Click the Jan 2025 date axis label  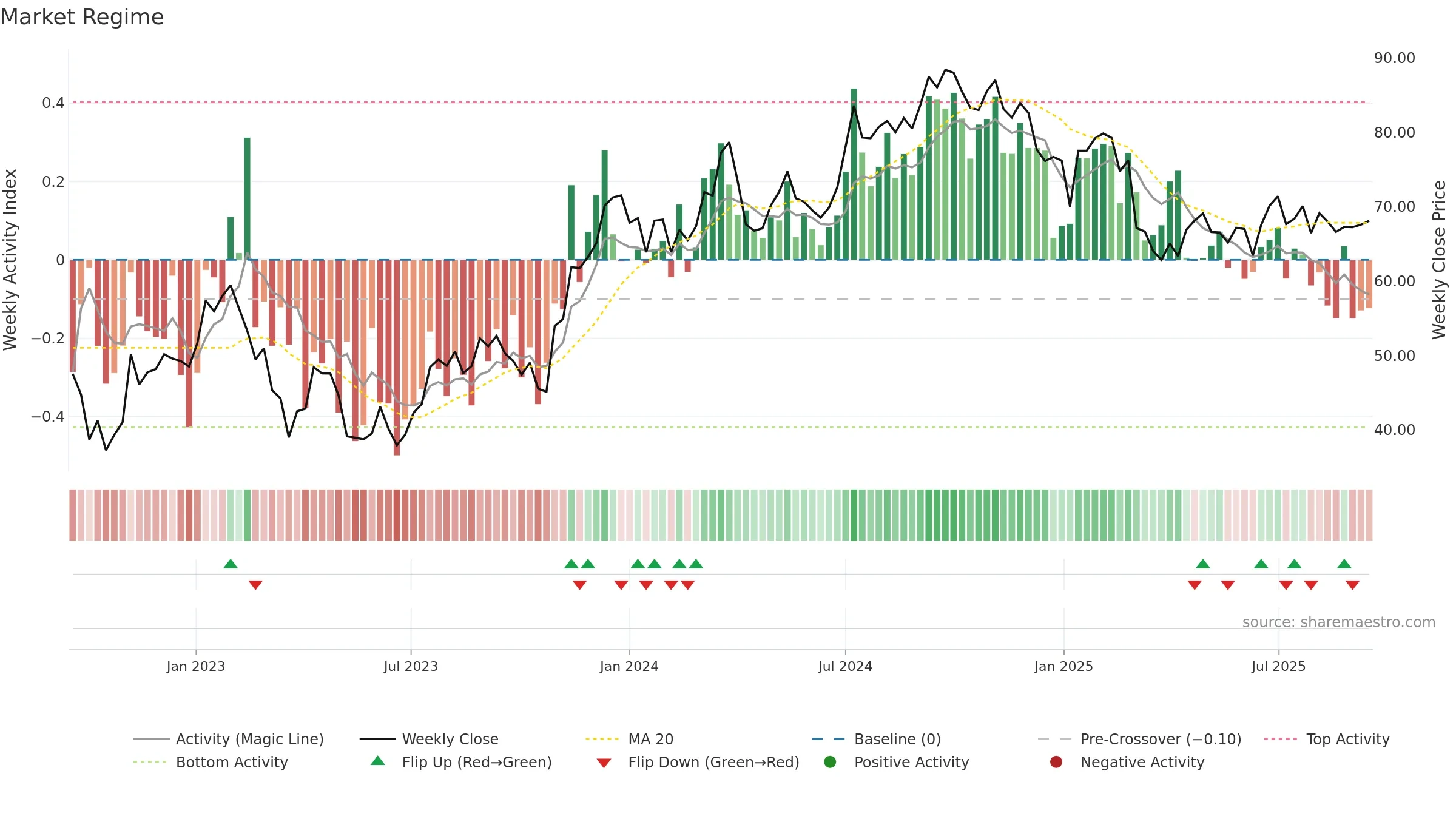pyautogui.click(x=1063, y=666)
